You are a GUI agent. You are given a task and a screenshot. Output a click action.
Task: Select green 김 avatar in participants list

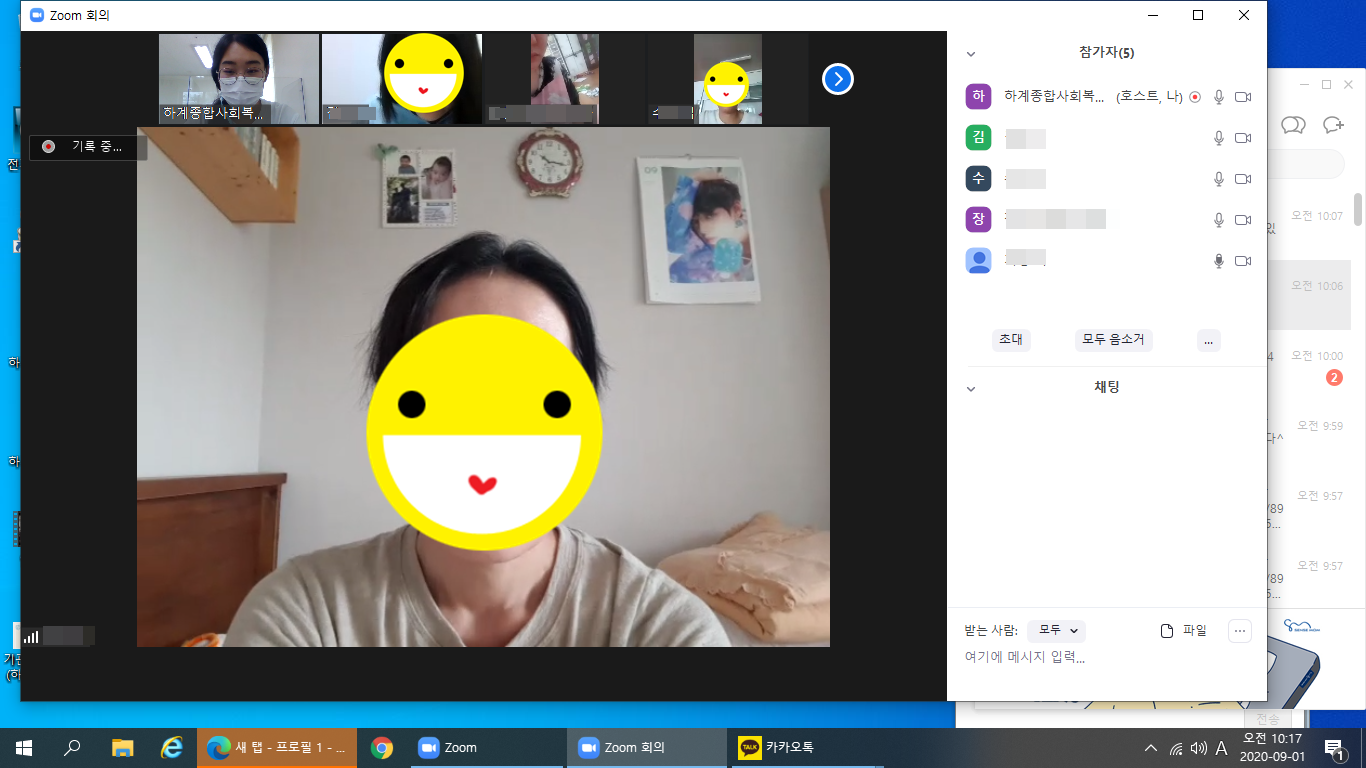[x=978, y=138]
